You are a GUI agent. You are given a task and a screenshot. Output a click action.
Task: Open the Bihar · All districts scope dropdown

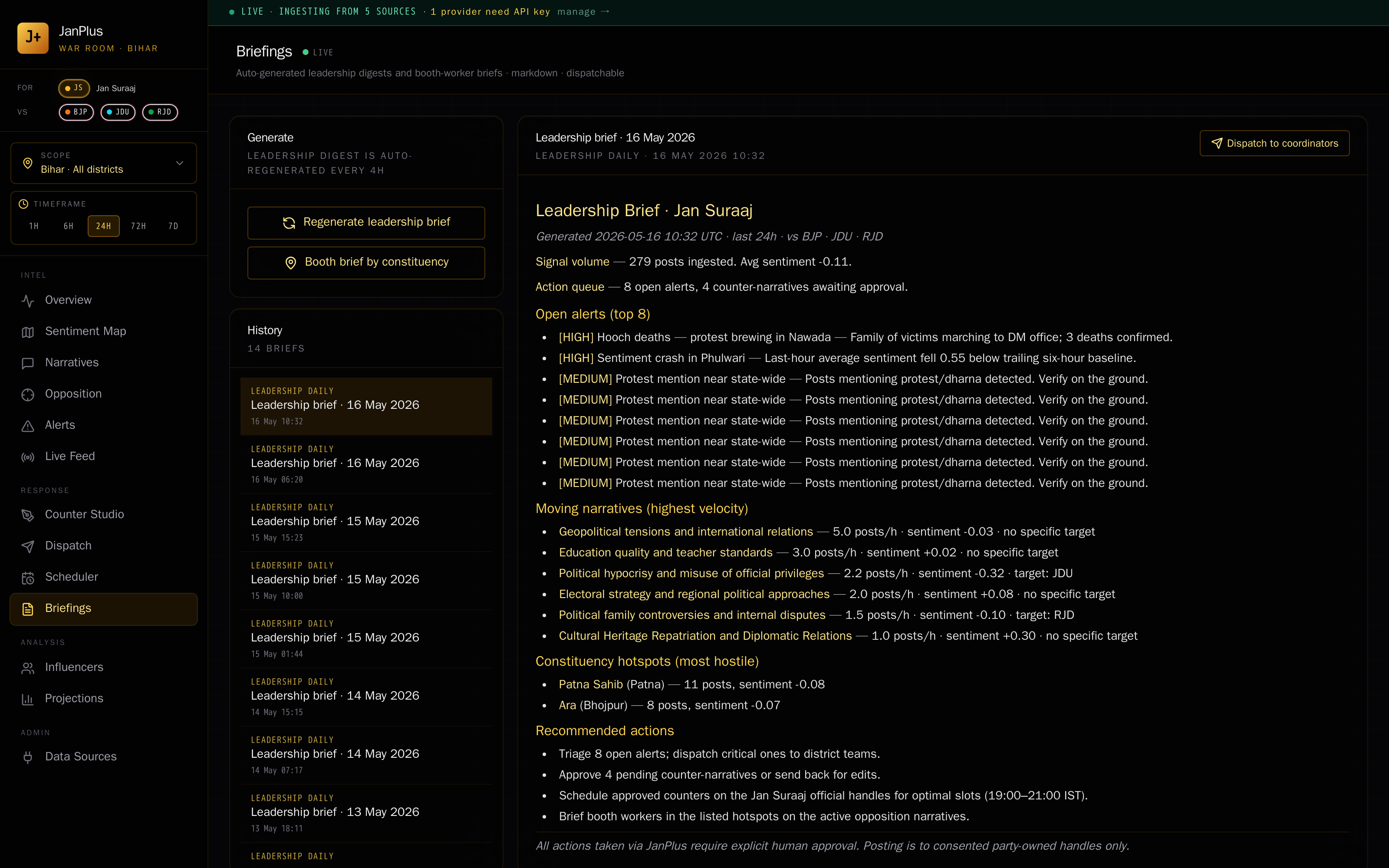tap(104, 163)
